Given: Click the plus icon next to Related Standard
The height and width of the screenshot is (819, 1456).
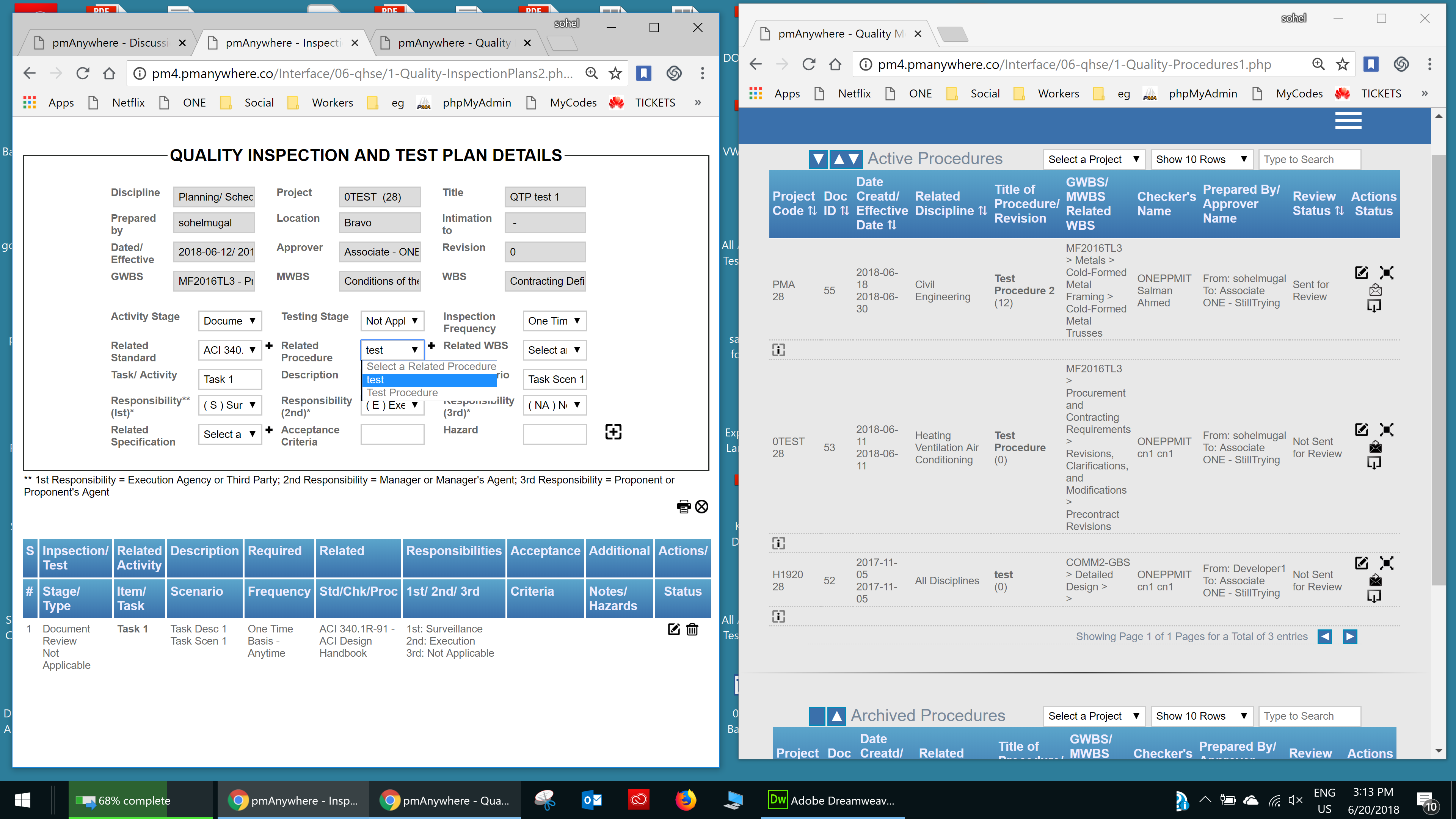Looking at the screenshot, I should [269, 345].
